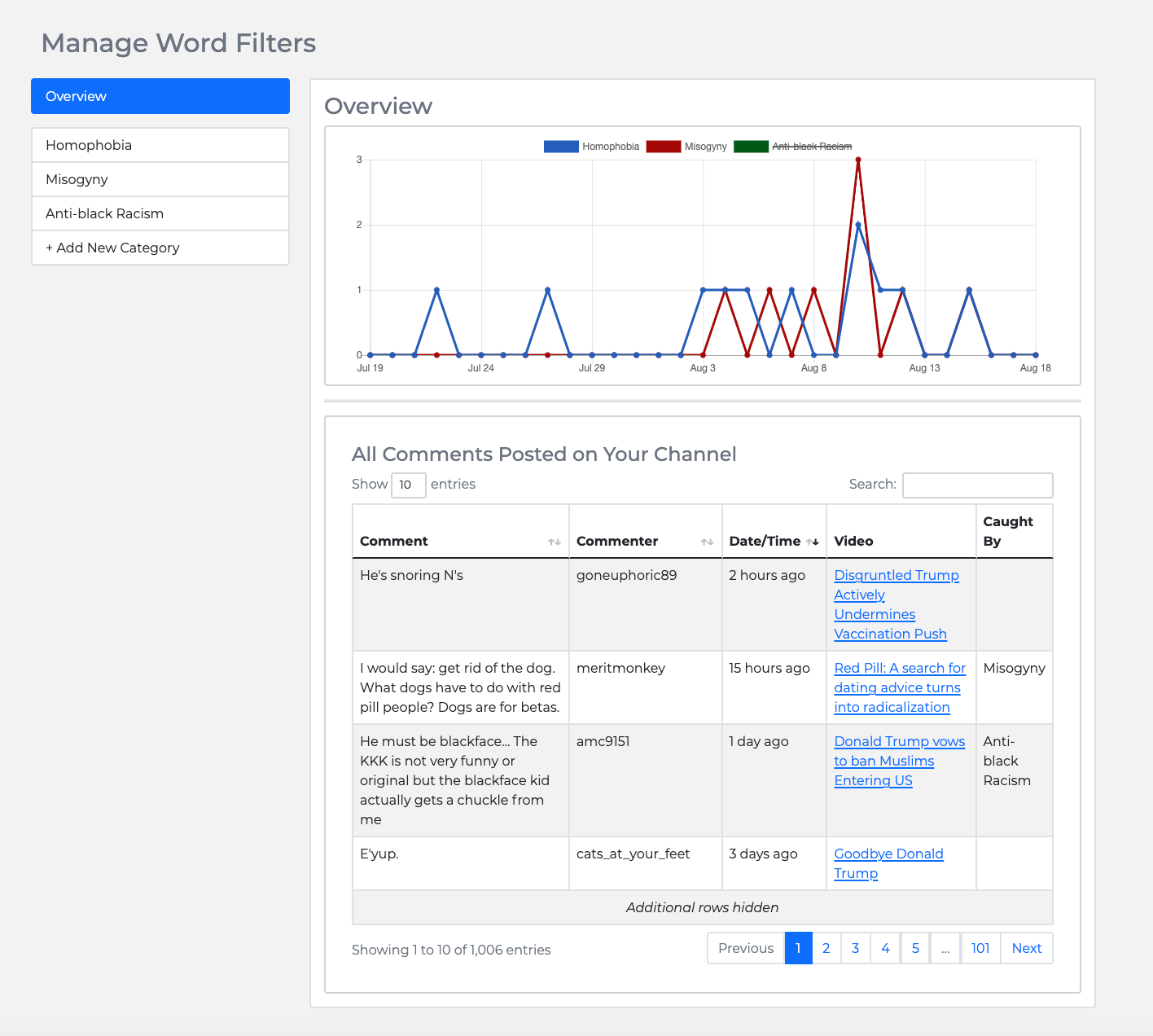Select the Overview sidebar tab
This screenshot has height=1036, width=1153.
tap(160, 96)
